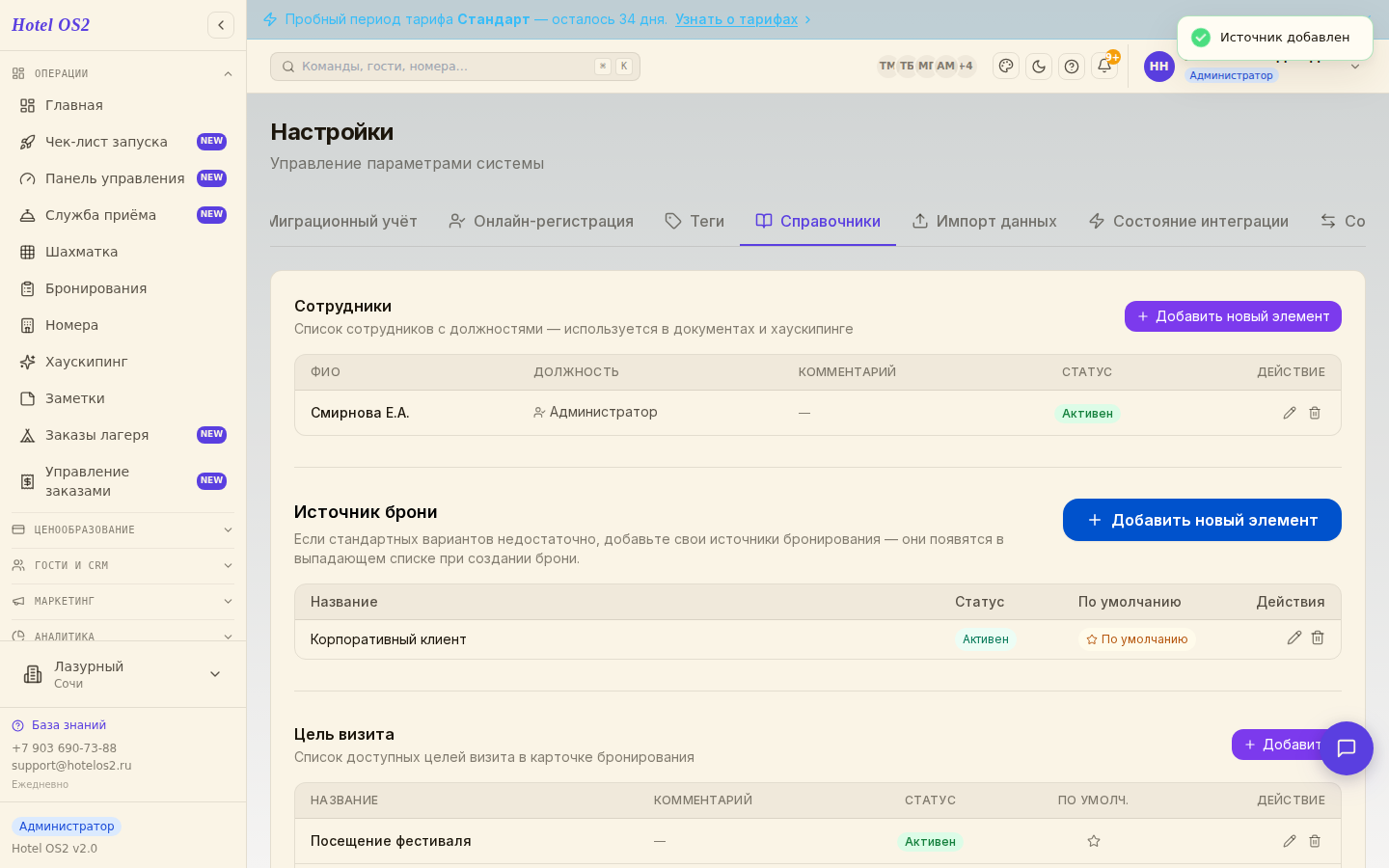
Task: Toggle dark mode moon icon
Action: [1039, 67]
